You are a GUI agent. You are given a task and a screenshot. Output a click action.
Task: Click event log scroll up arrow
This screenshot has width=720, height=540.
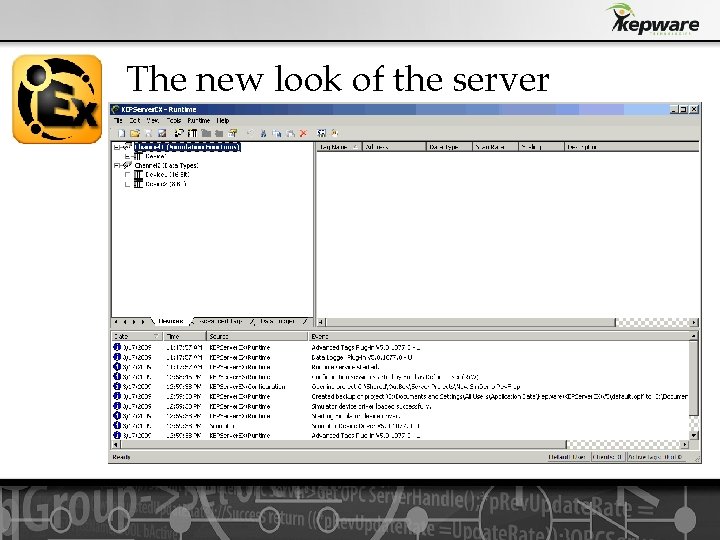694,336
